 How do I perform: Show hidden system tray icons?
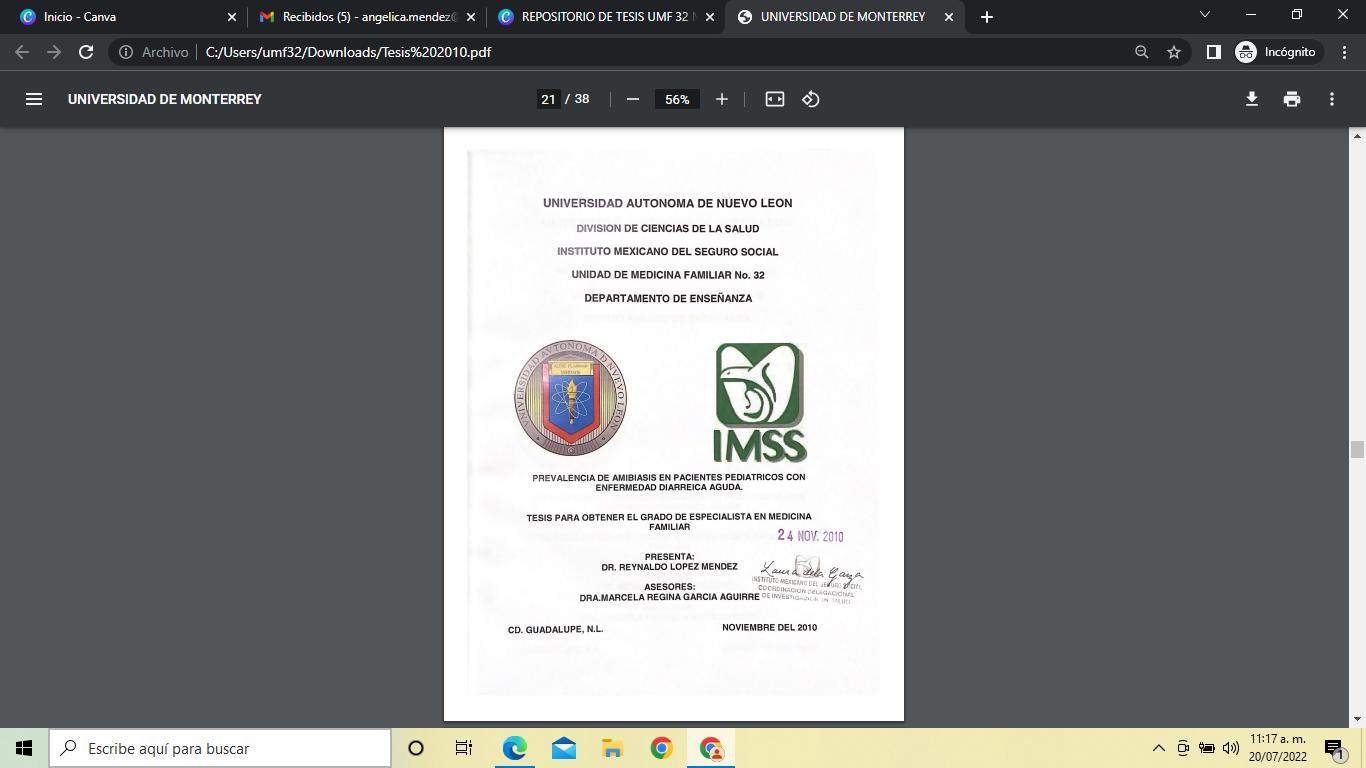coord(1159,748)
